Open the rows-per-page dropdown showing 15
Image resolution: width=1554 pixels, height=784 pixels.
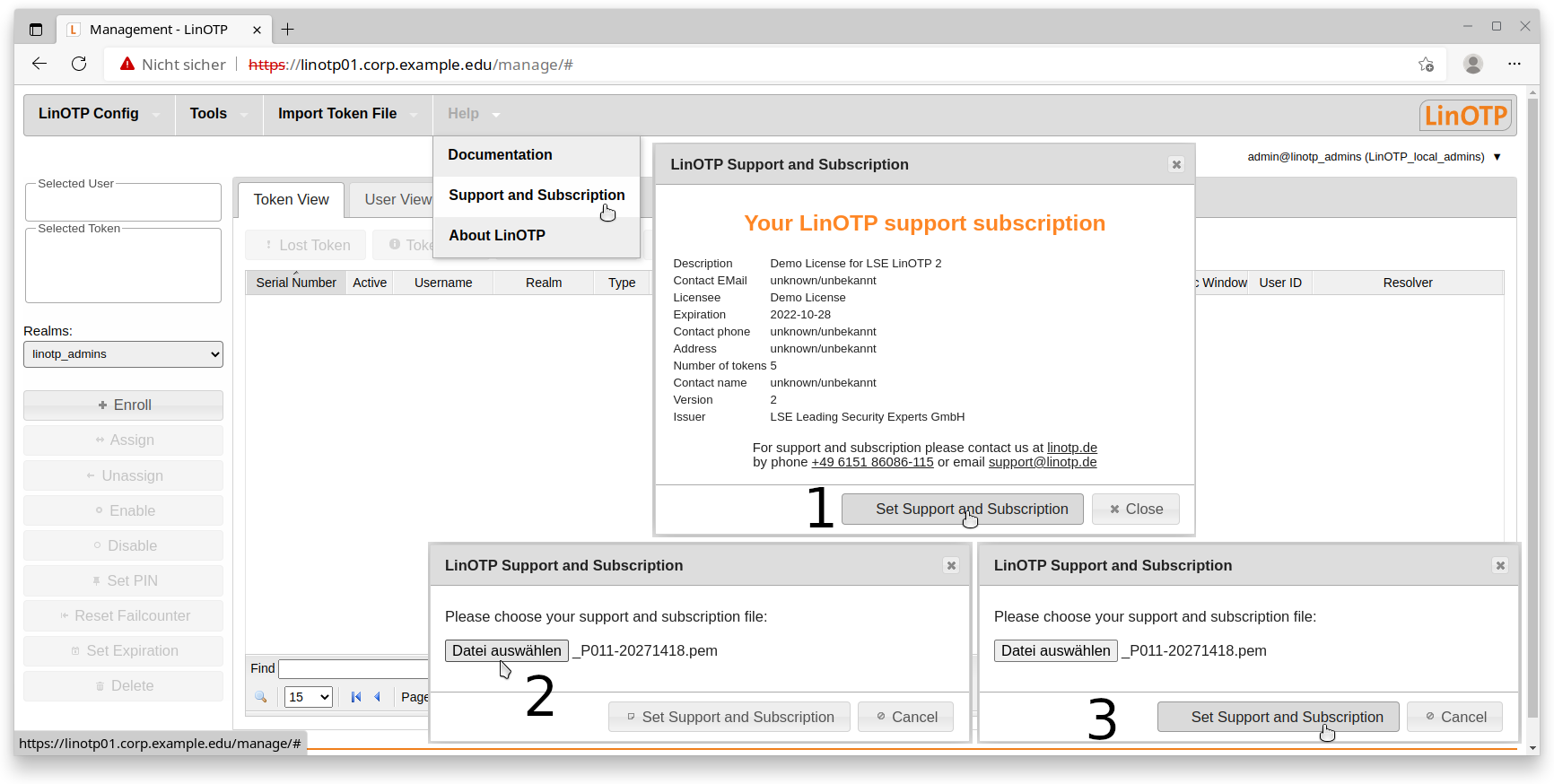pyautogui.click(x=308, y=697)
